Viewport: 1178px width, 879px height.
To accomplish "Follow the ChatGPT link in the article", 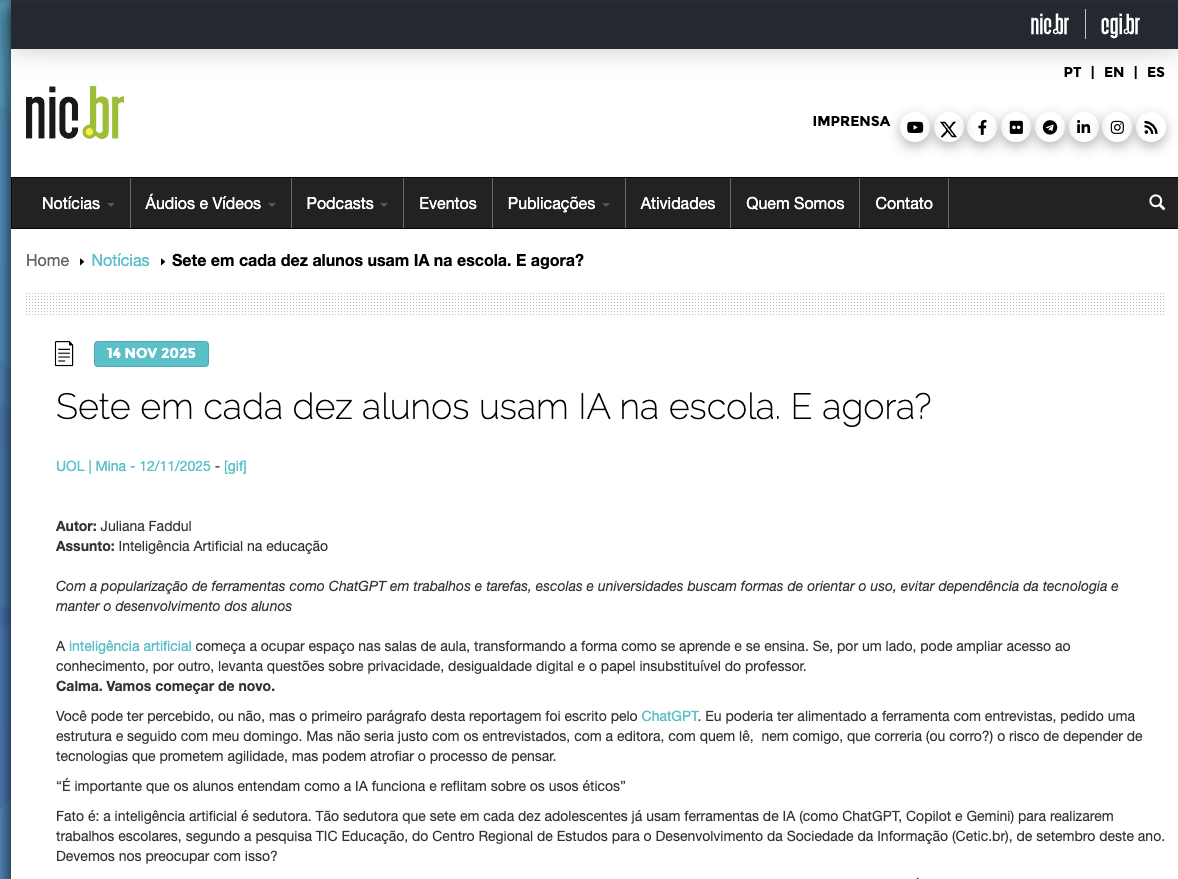I will (x=669, y=716).
